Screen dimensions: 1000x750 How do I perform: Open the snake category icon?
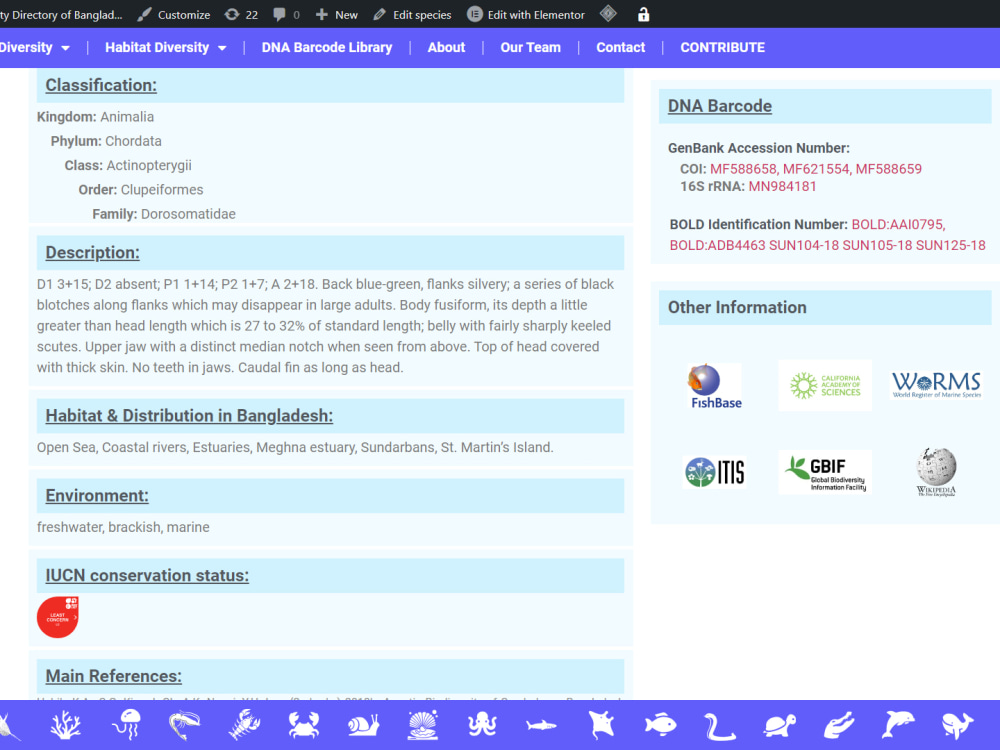719,726
